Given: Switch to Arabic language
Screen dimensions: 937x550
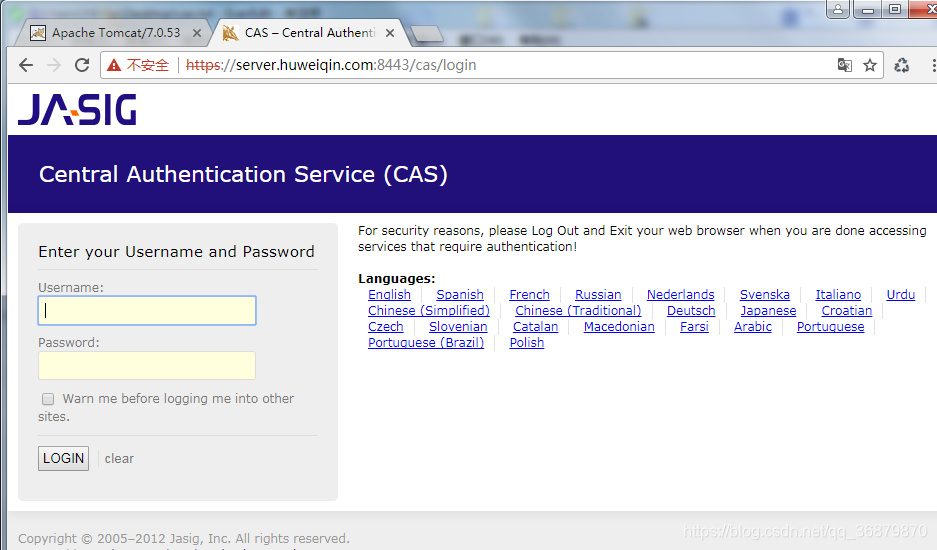Looking at the screenshot, I should click(753, 327).
